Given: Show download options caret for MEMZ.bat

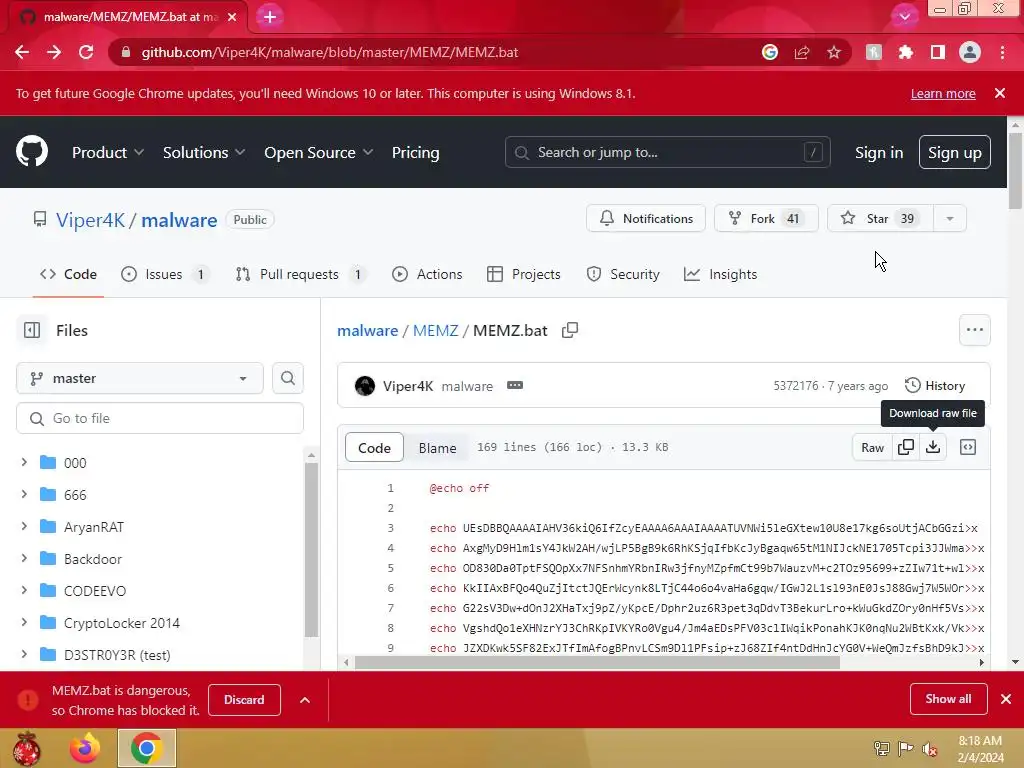Looking at the screenshot, I should coord(305,700).
